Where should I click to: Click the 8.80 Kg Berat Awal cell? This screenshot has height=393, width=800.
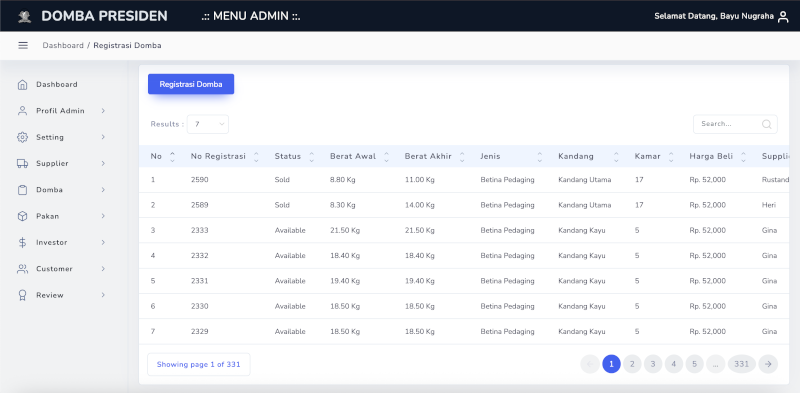click(343, 180)
